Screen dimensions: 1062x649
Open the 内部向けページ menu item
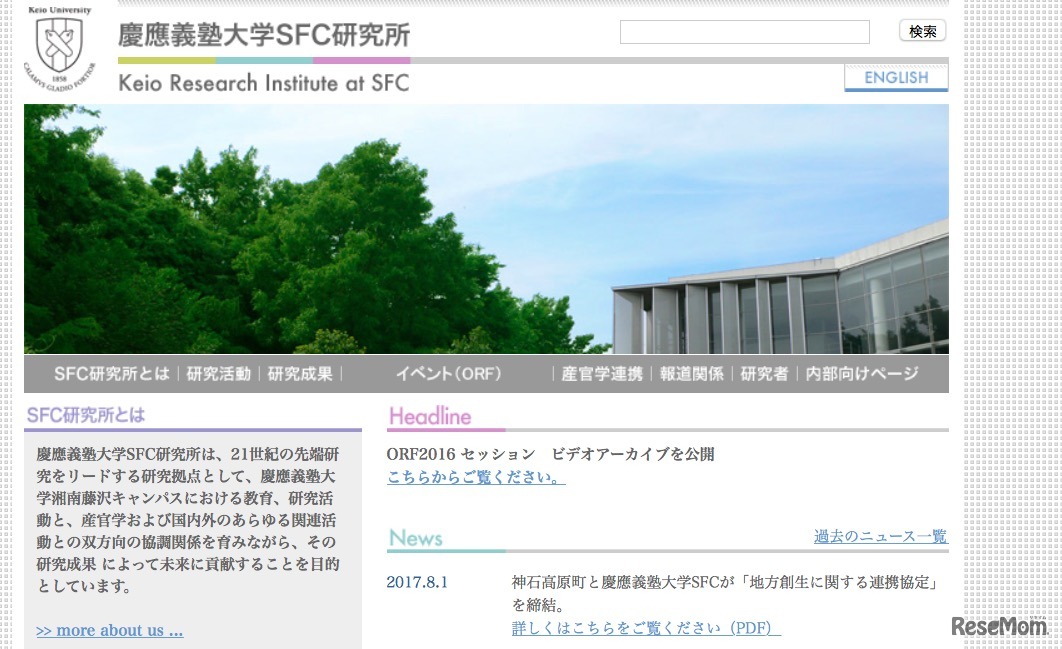[x=862, y=374]
